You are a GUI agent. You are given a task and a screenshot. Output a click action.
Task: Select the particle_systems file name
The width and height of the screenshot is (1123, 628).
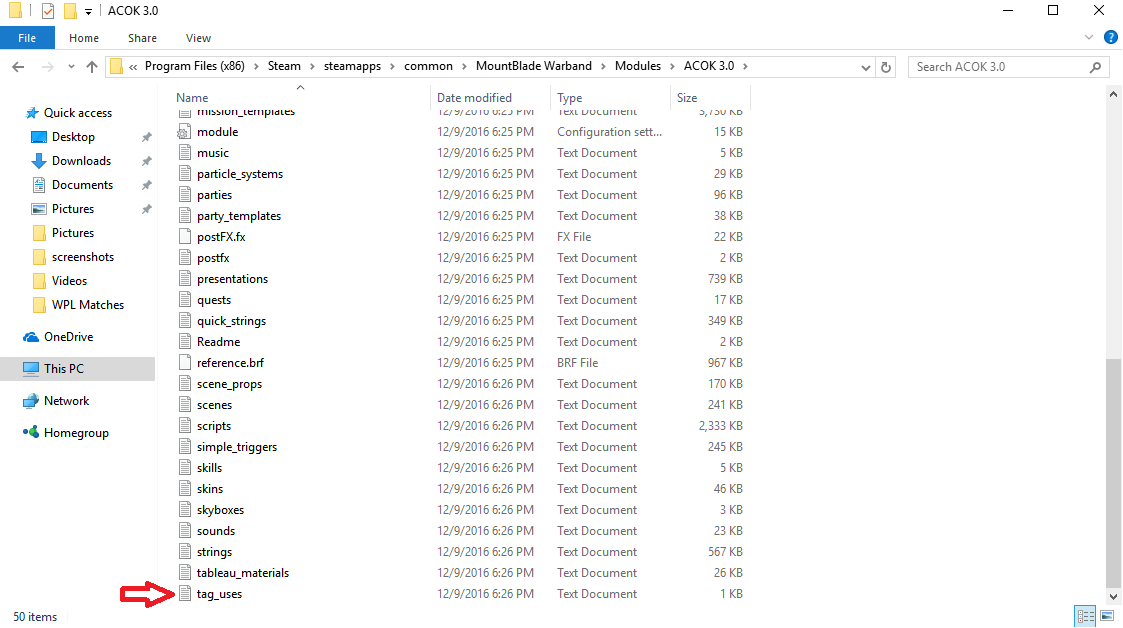click(x=240, y=174)
